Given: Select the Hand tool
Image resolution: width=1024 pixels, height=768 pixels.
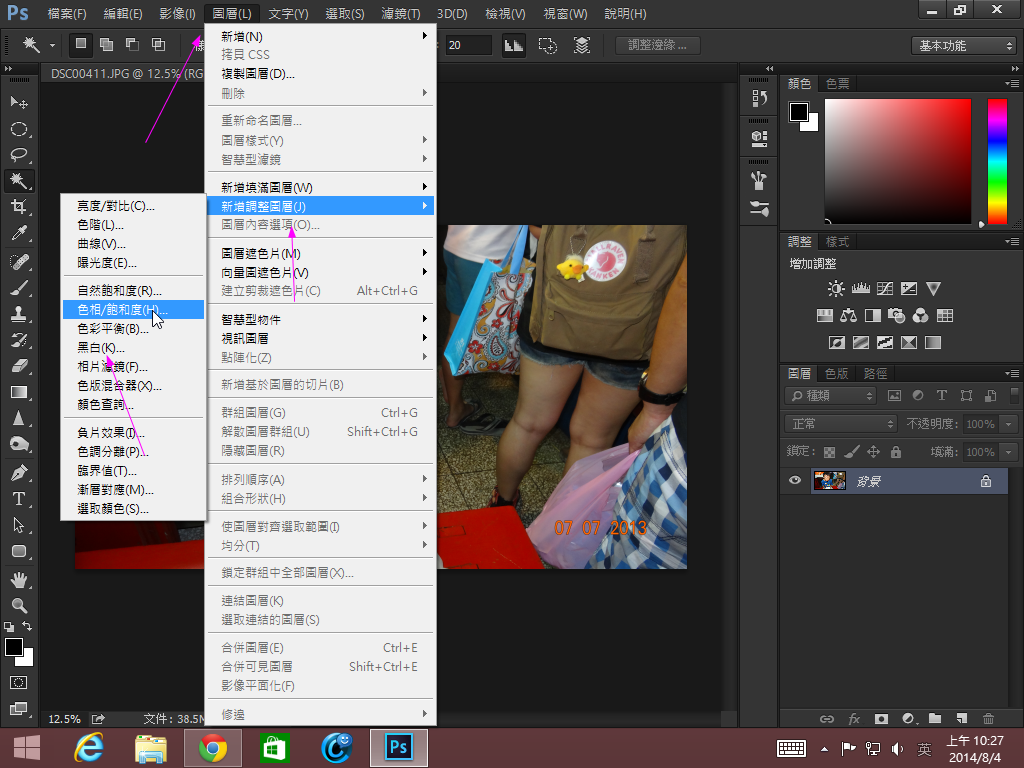Looking at the screenshot, I should (19, 580).
